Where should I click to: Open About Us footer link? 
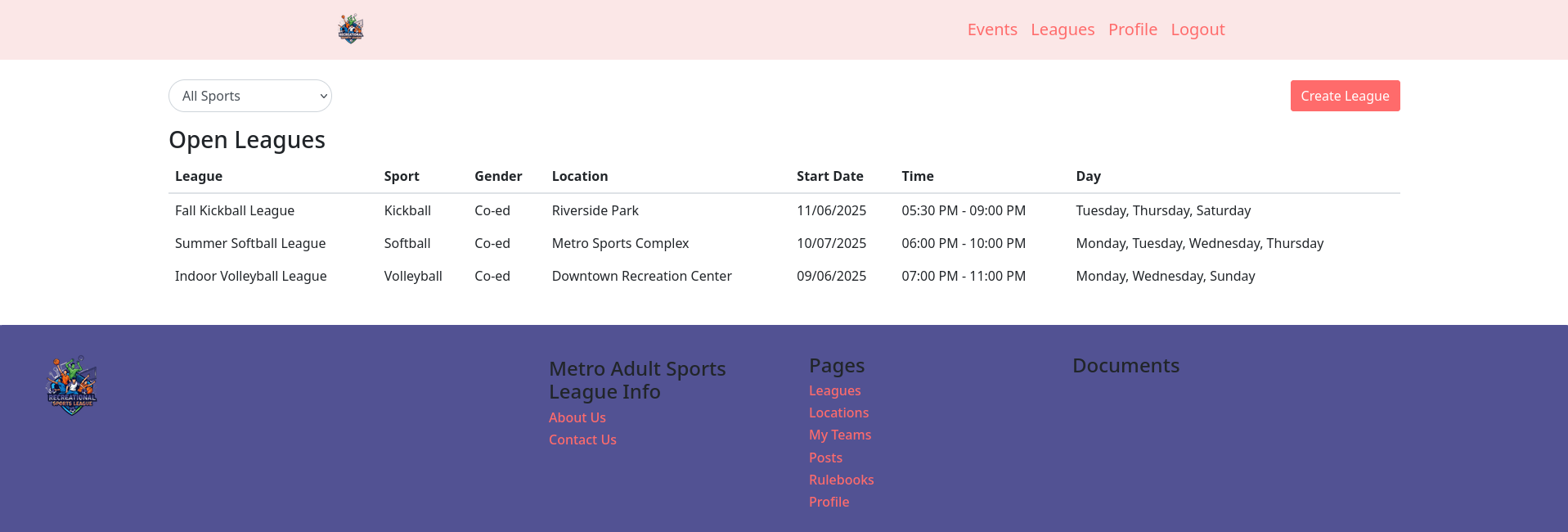tap(577, 417)
